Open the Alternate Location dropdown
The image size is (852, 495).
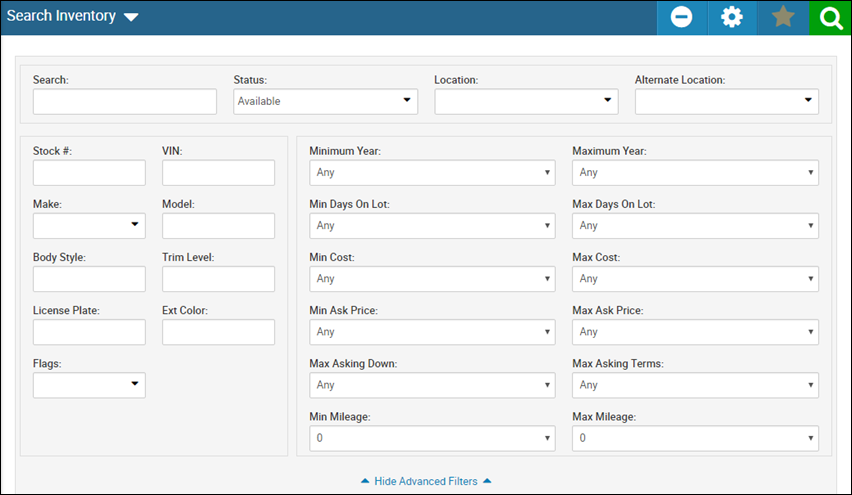click(726, 102)
